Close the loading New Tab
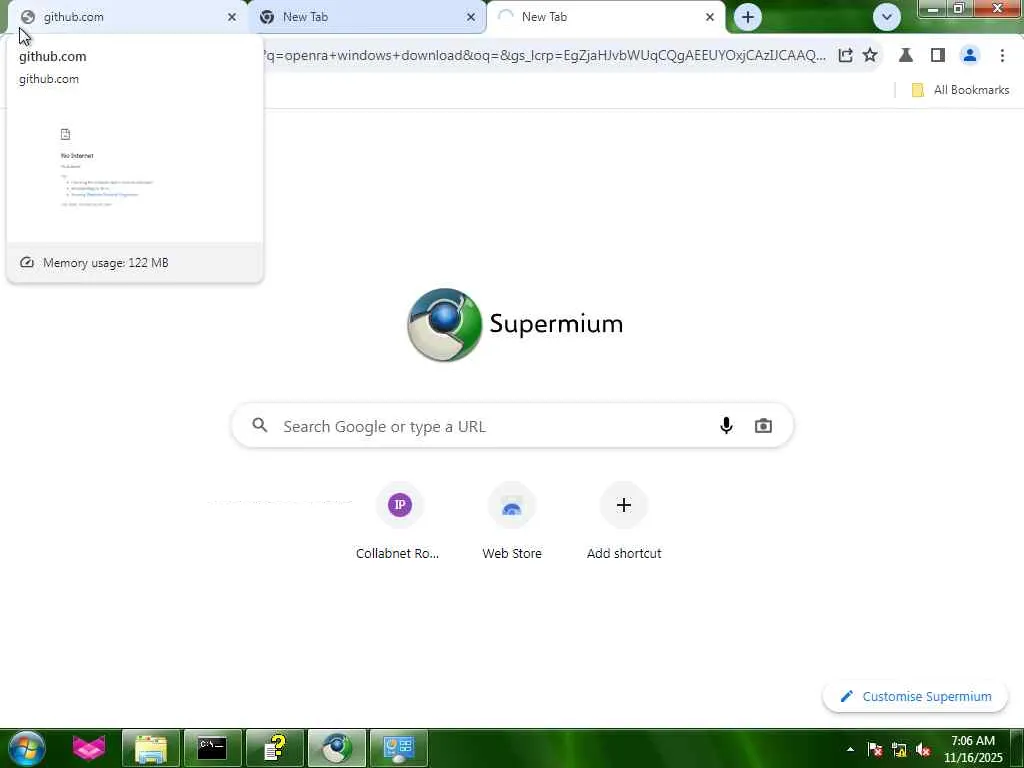Image resolution: width=1024 pixels, height=768 pixels. coord(710,17)
